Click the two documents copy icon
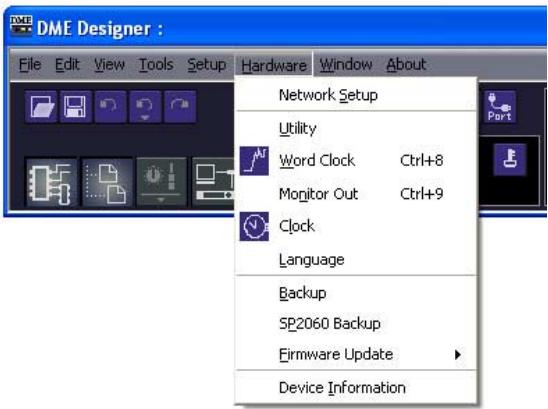 pyautogui.click(x=107, y=182)
